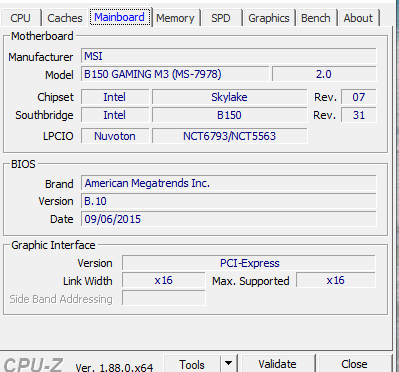399x372 pixels.
Task: Click the Manufacturer label
Action: [x=41, y=57]
